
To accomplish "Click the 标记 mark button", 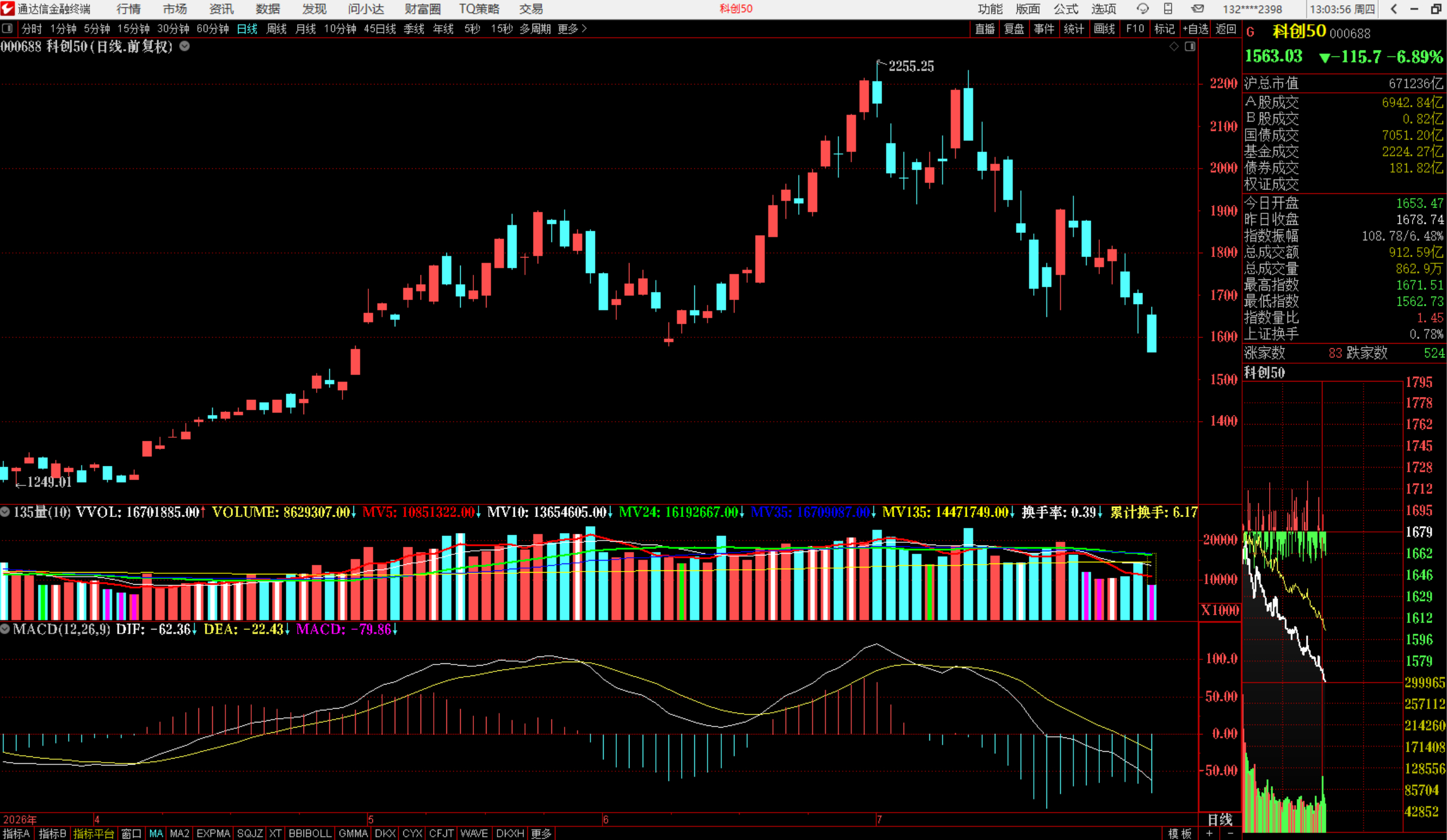I will click(x=1164, y=29).
